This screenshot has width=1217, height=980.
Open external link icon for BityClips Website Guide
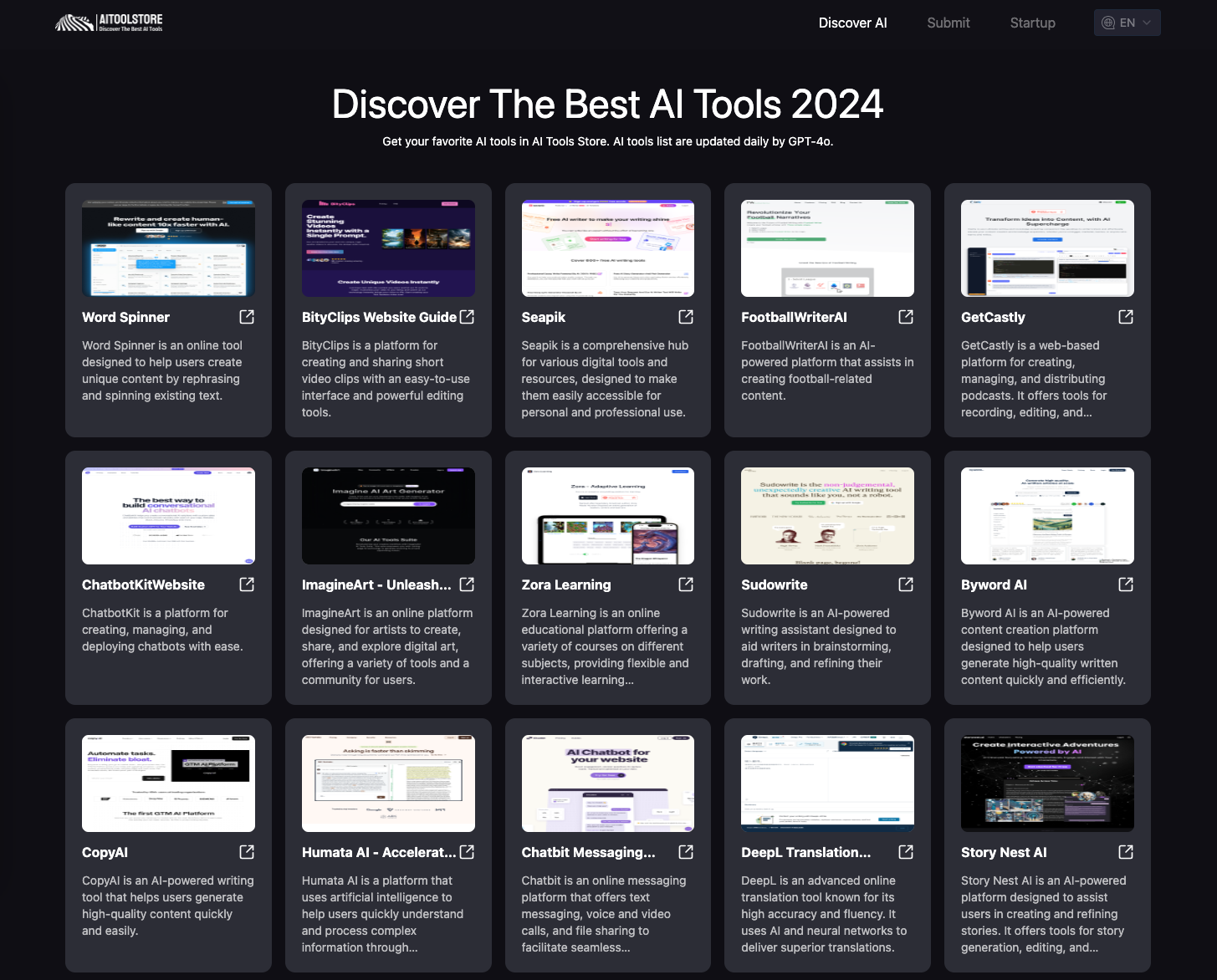point(467,317)
